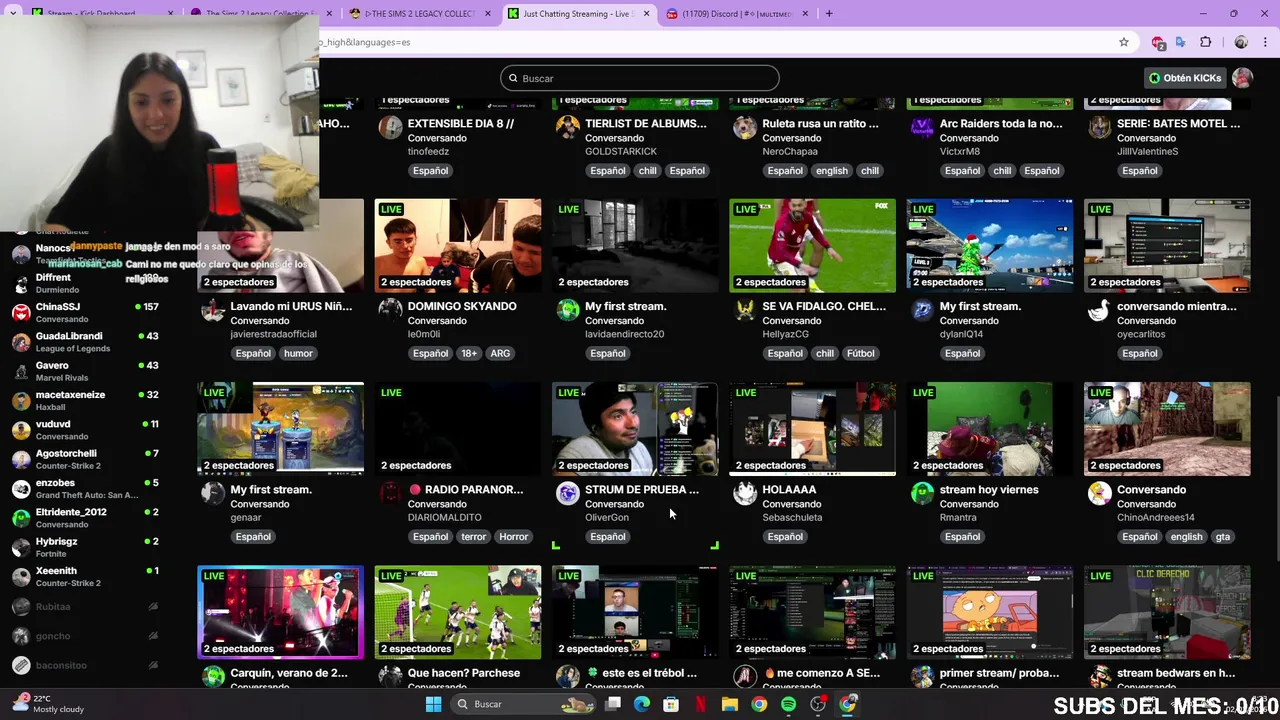Close the Discord browser tab
Viewport: 1280px width, 720px height.
(804, 14)
